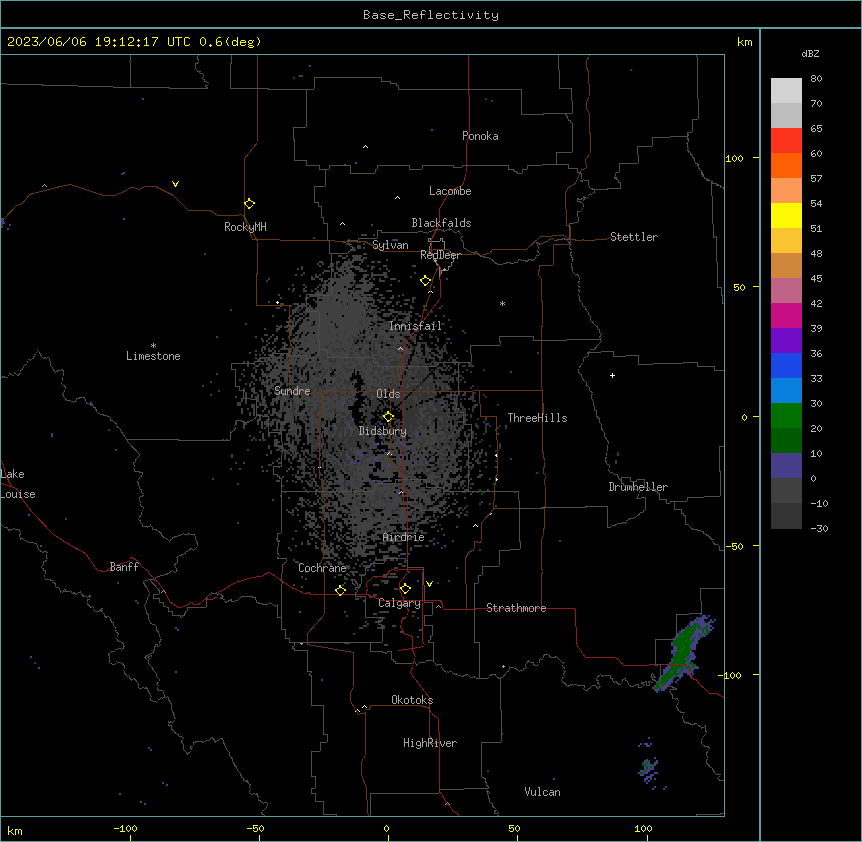Click the asterisk marker east of Innisfail
Viewport: 862px width, 842px height.
click(x=502, y=303)
